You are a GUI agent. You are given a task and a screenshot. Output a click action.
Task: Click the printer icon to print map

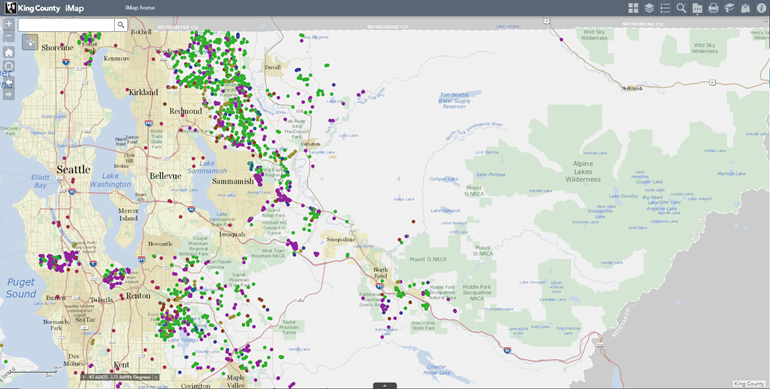714,8
